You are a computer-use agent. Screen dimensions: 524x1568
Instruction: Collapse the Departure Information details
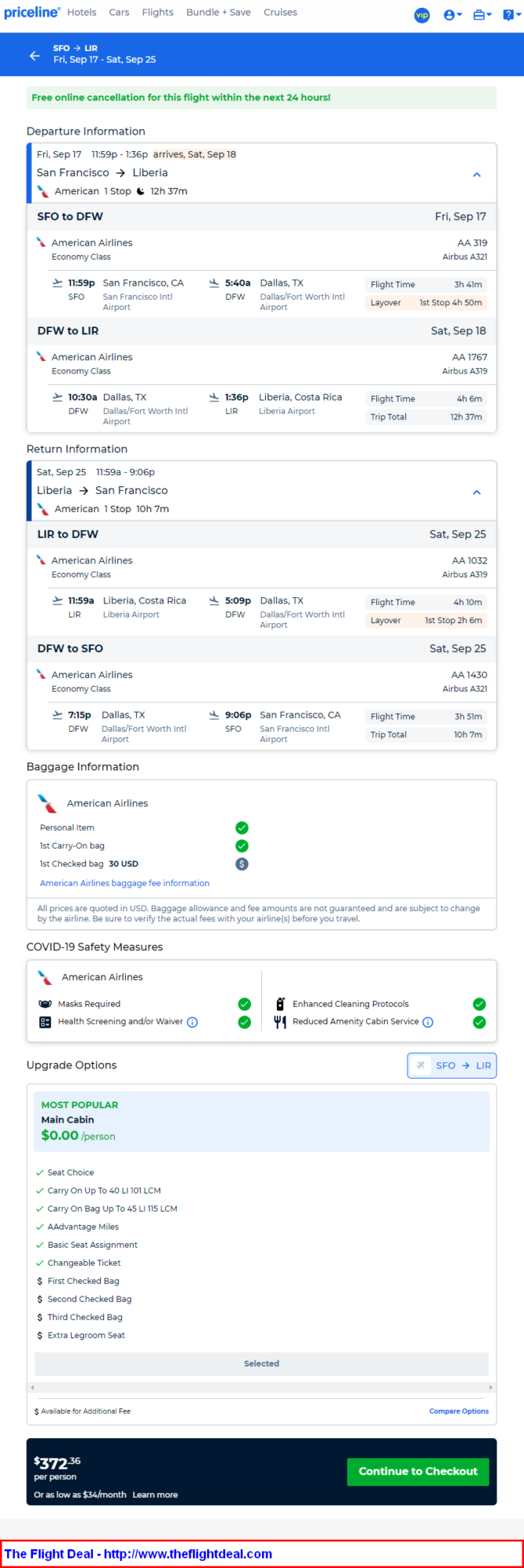coord(477,175)
